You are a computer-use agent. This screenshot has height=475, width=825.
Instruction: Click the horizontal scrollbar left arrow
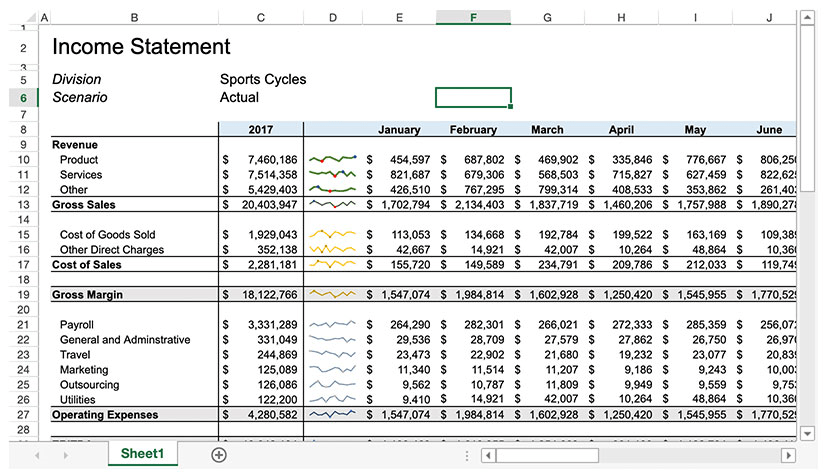point(488,455)
